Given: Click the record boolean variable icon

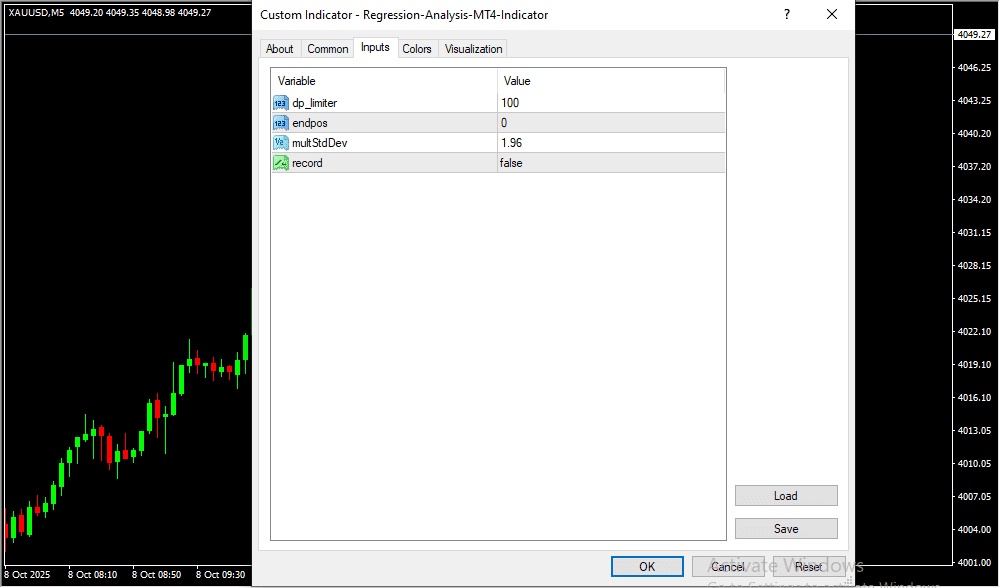Looking at the screenshot, I should 280,163.
